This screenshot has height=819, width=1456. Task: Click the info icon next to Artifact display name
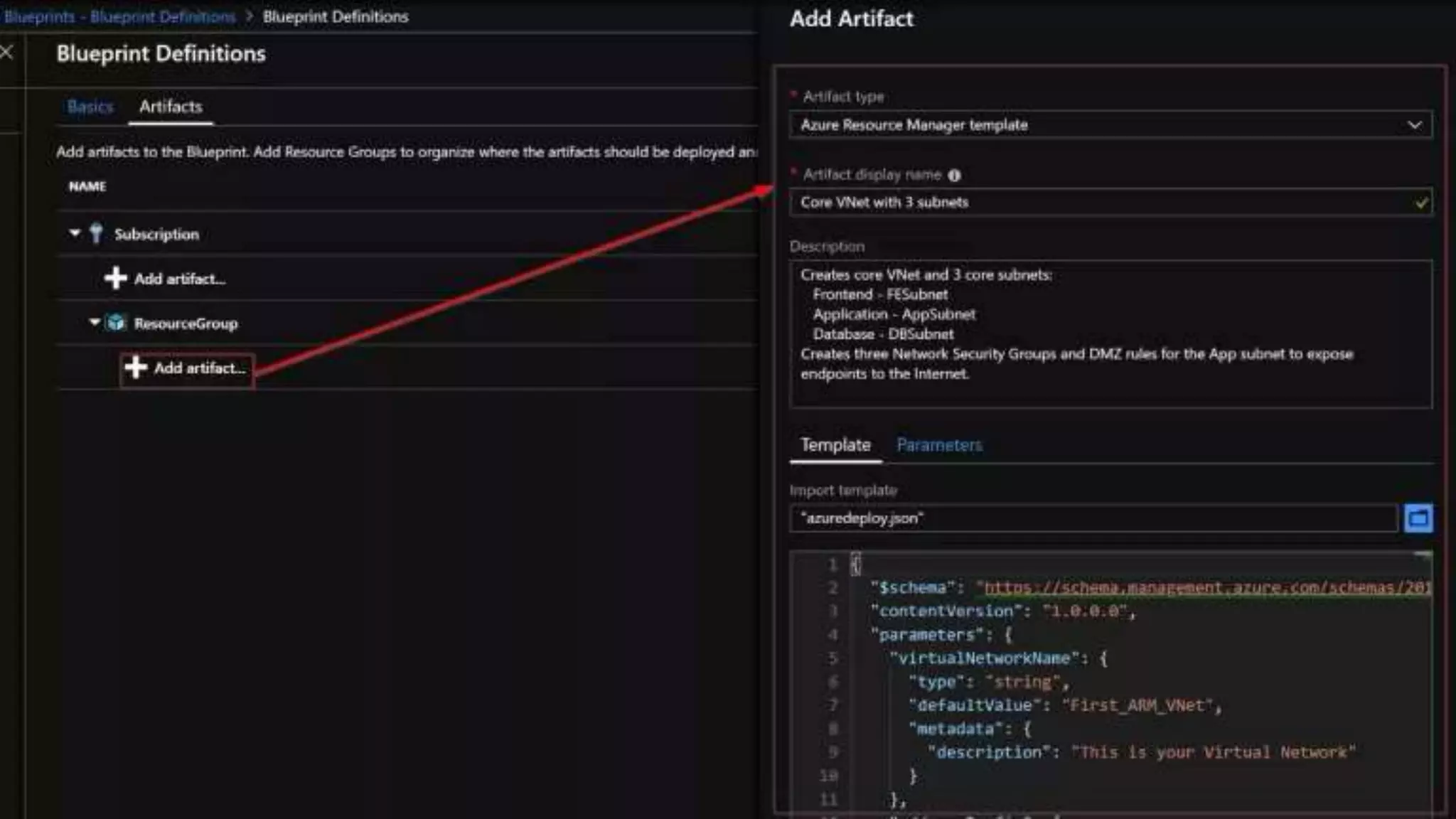coord(954,175)
